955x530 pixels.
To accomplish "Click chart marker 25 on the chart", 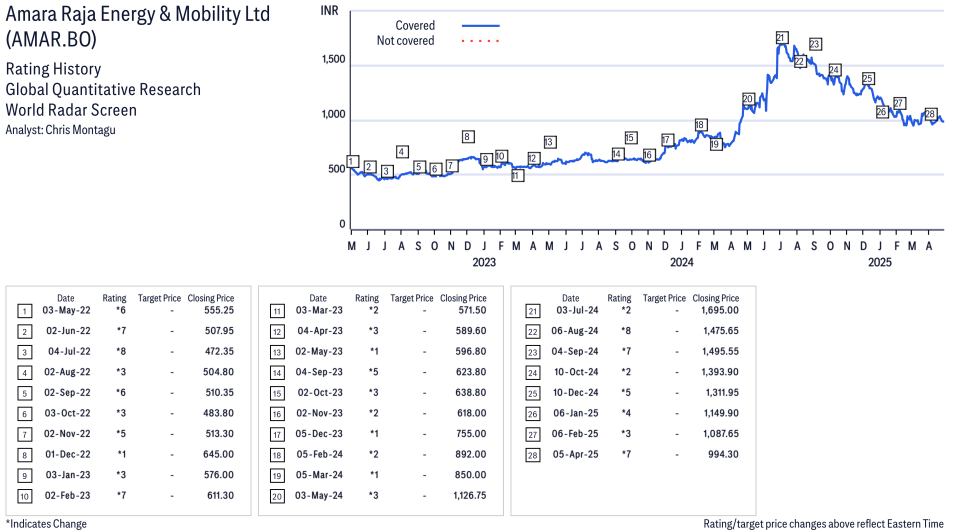I will [868, 79].
